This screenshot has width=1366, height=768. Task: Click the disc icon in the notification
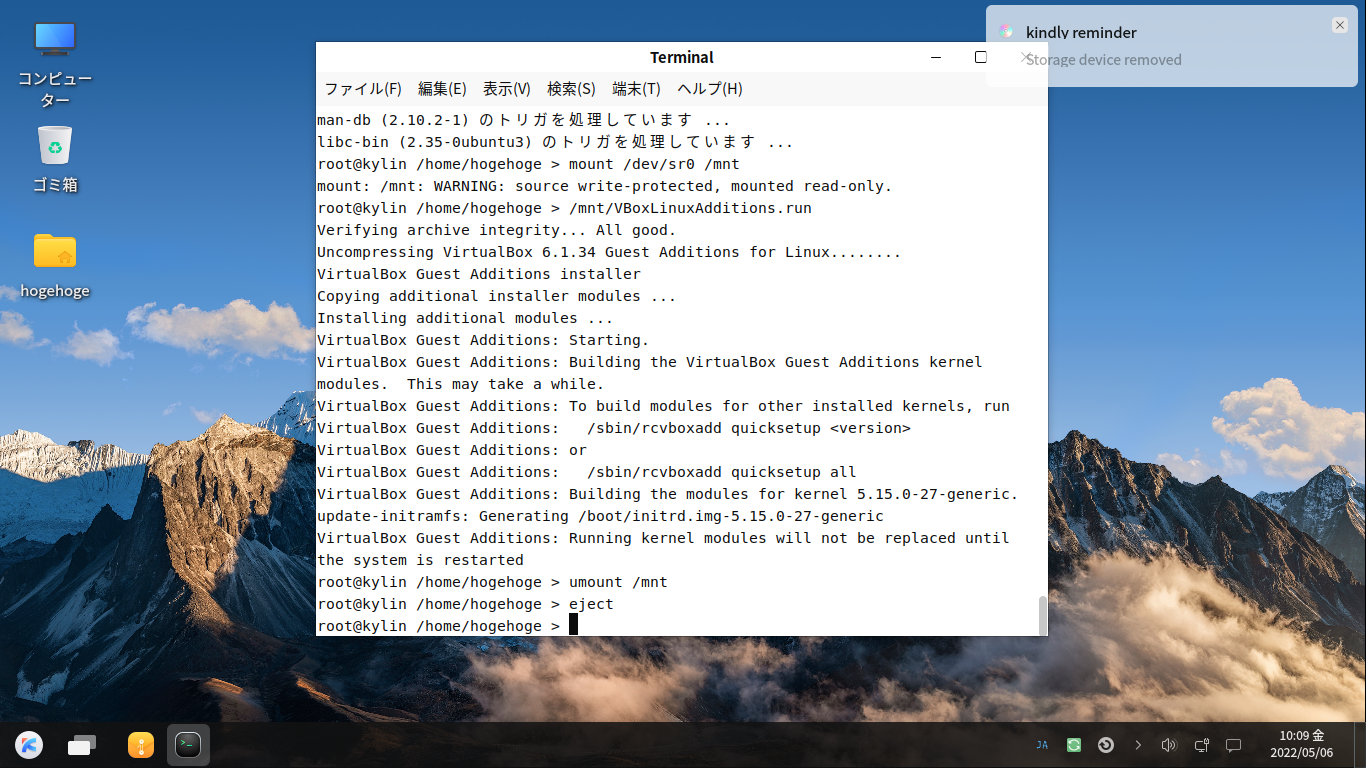pos(1006,32)
